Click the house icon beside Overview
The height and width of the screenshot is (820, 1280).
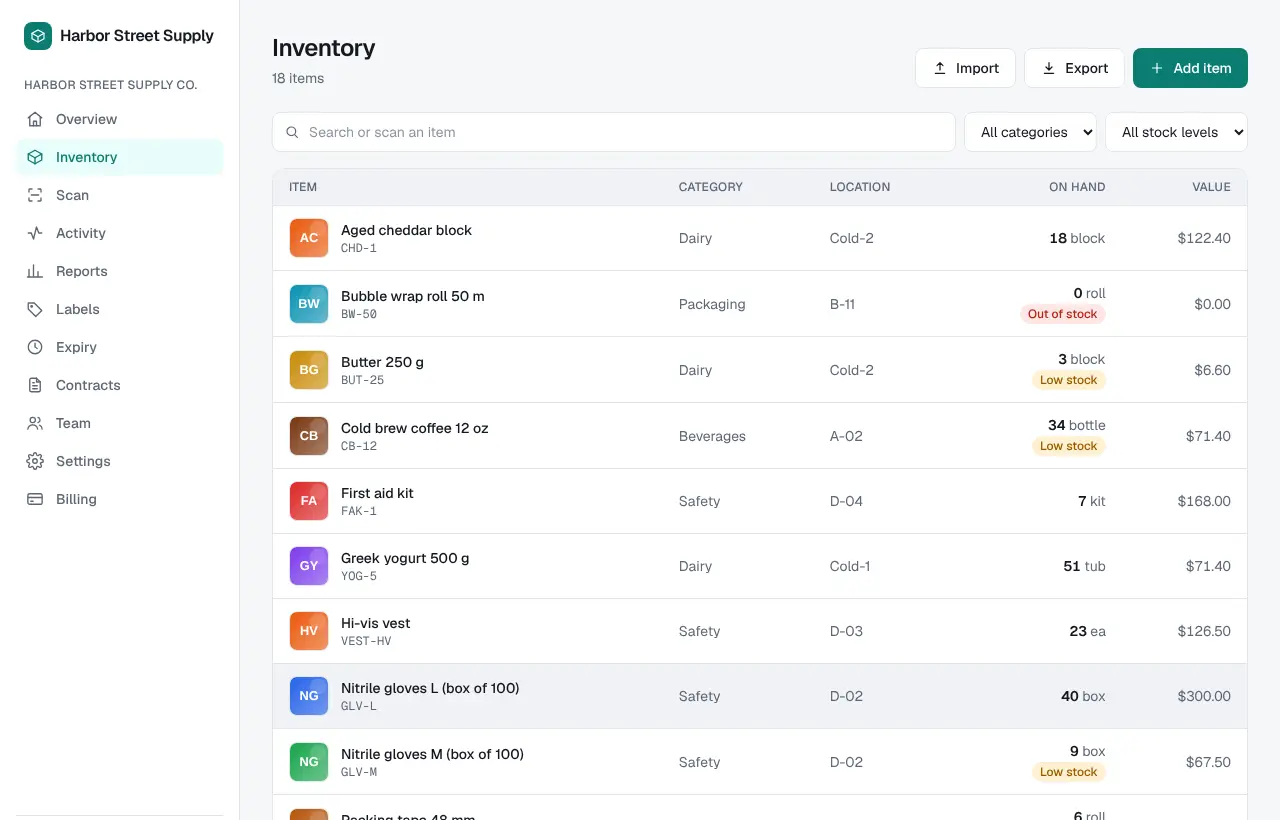click(x=35, y=119)
